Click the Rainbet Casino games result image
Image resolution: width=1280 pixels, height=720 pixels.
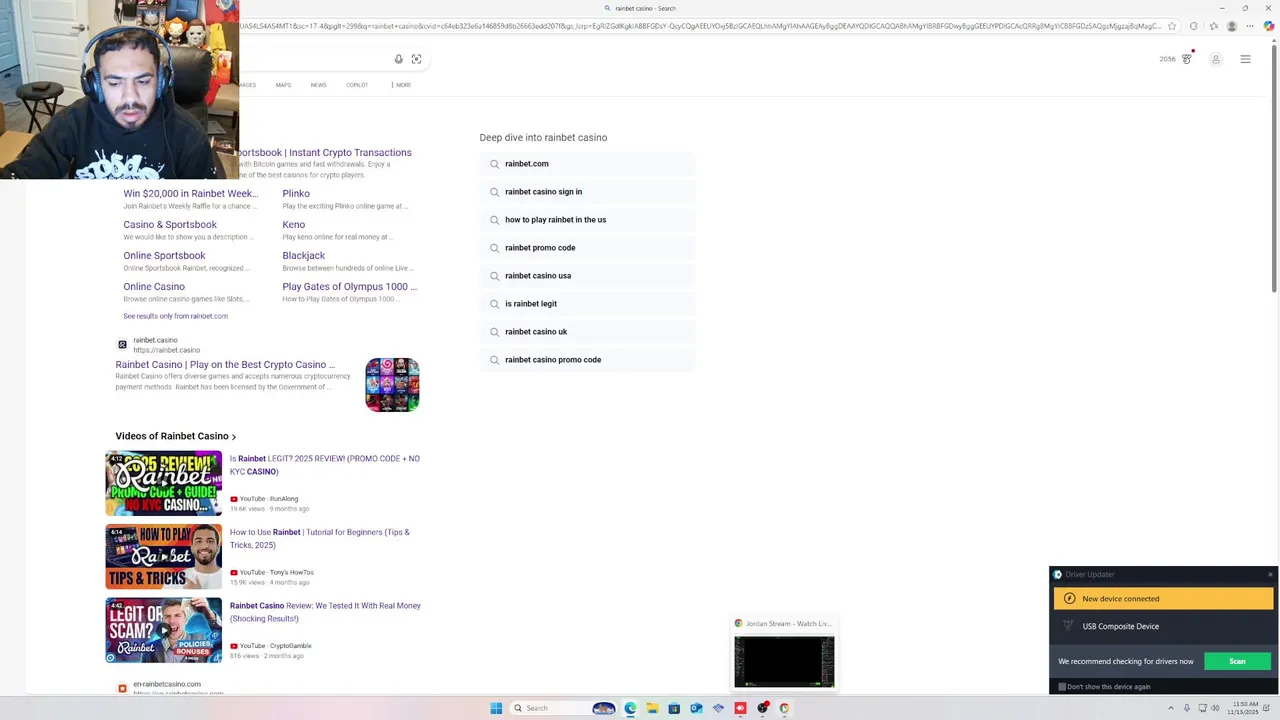coord(392,385)
